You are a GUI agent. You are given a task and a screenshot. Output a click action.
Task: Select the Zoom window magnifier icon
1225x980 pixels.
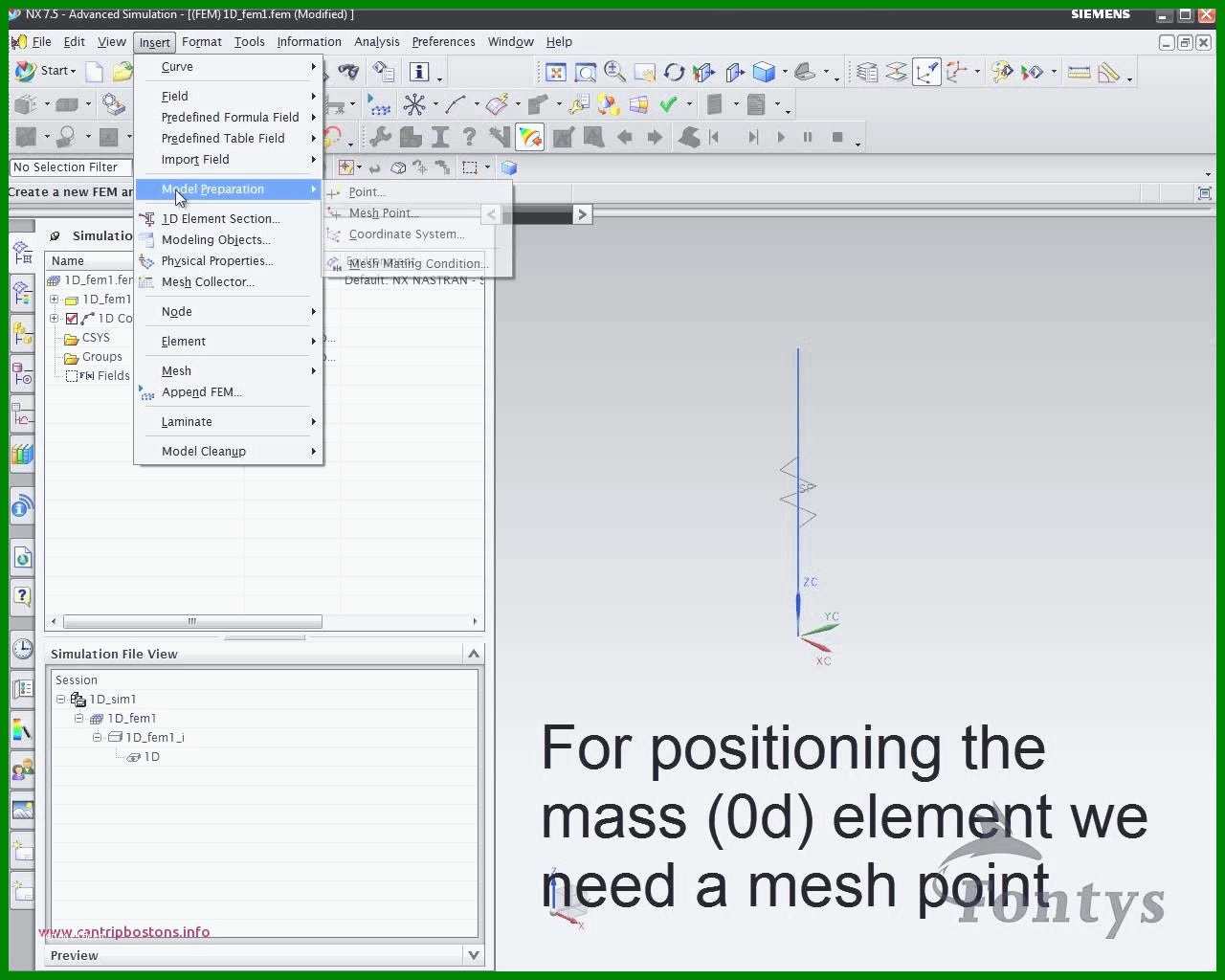click(x=586, y=72)
